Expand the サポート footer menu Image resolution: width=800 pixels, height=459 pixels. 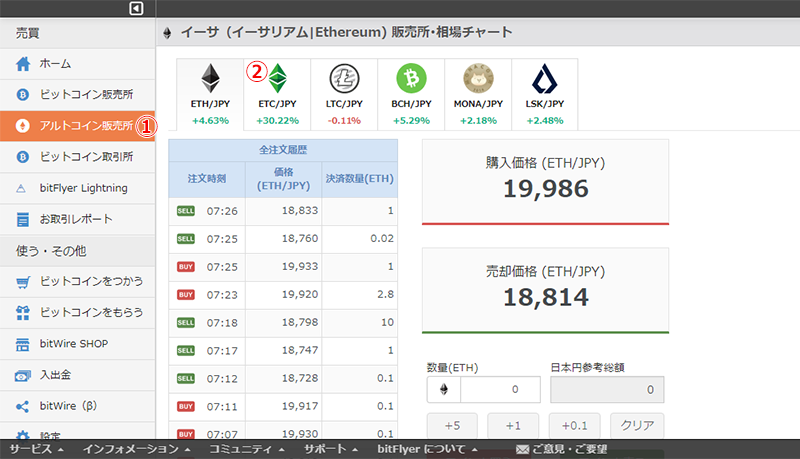[331, 449]
